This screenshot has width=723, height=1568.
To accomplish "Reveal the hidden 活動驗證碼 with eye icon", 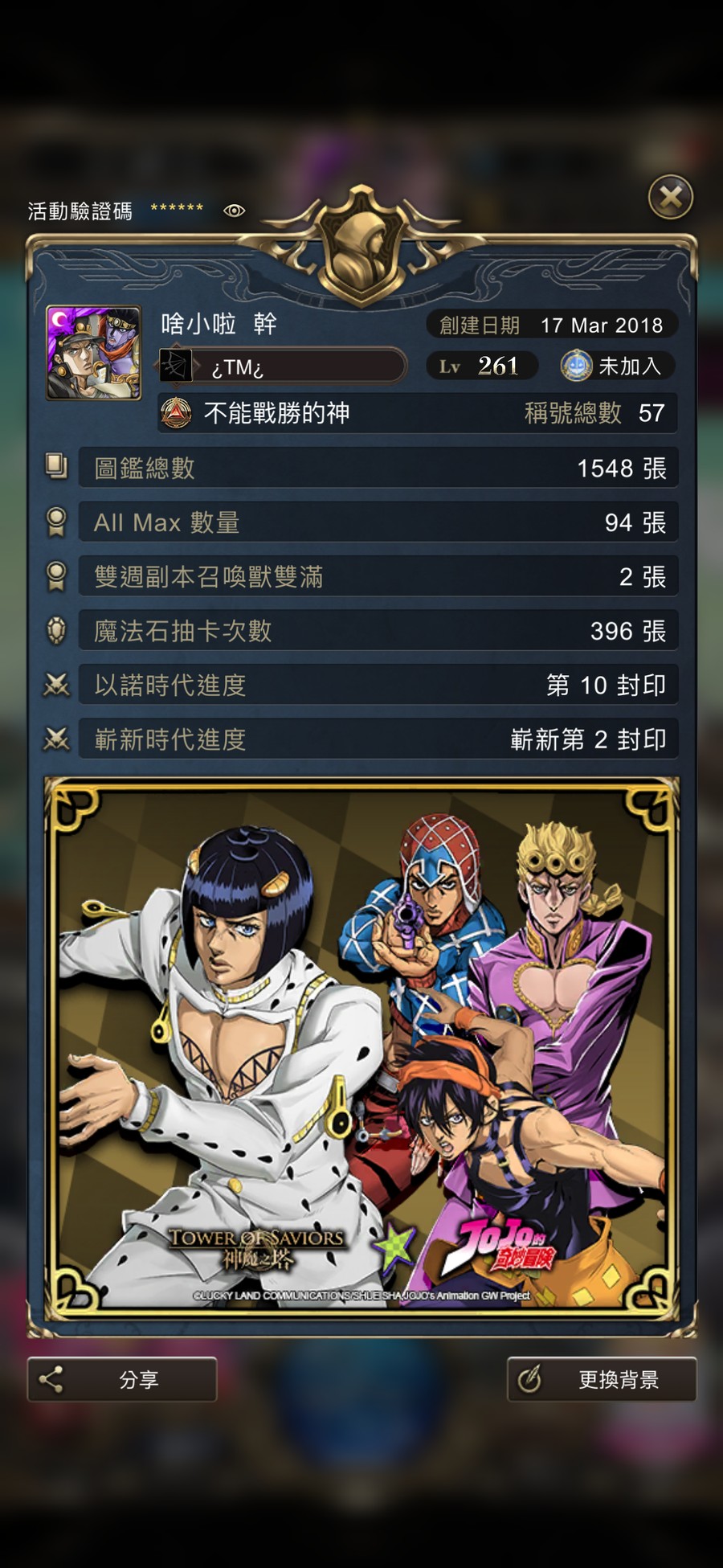I will click(234, 211).
